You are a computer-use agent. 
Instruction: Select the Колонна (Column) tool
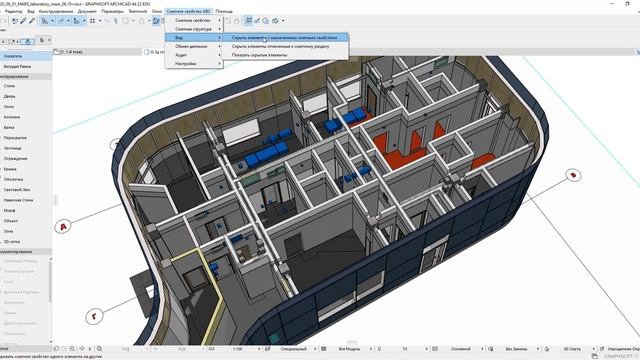point(11,117)
